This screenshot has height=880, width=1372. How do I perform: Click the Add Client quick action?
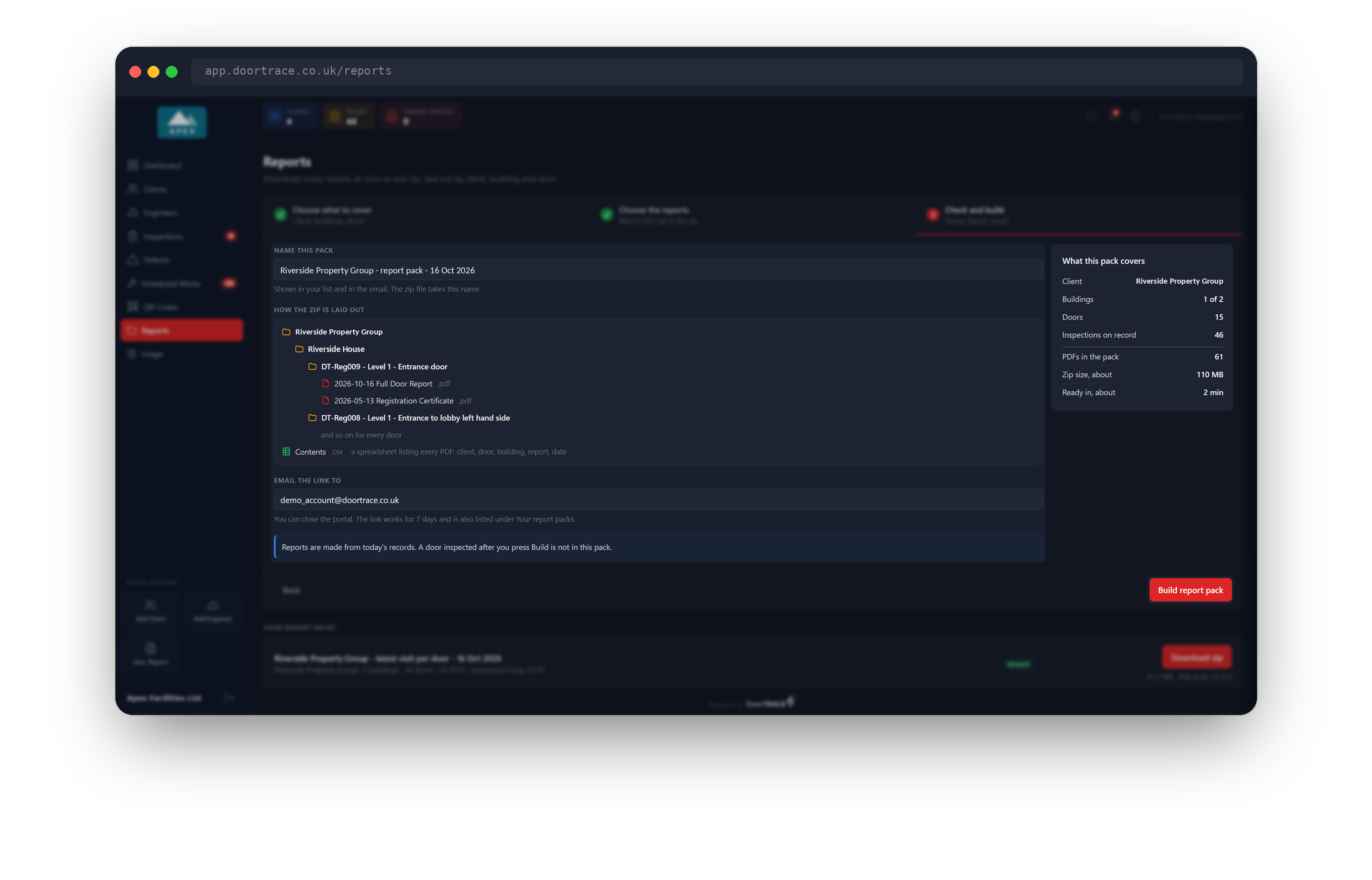pyautogui.click(x=151, y=611)
